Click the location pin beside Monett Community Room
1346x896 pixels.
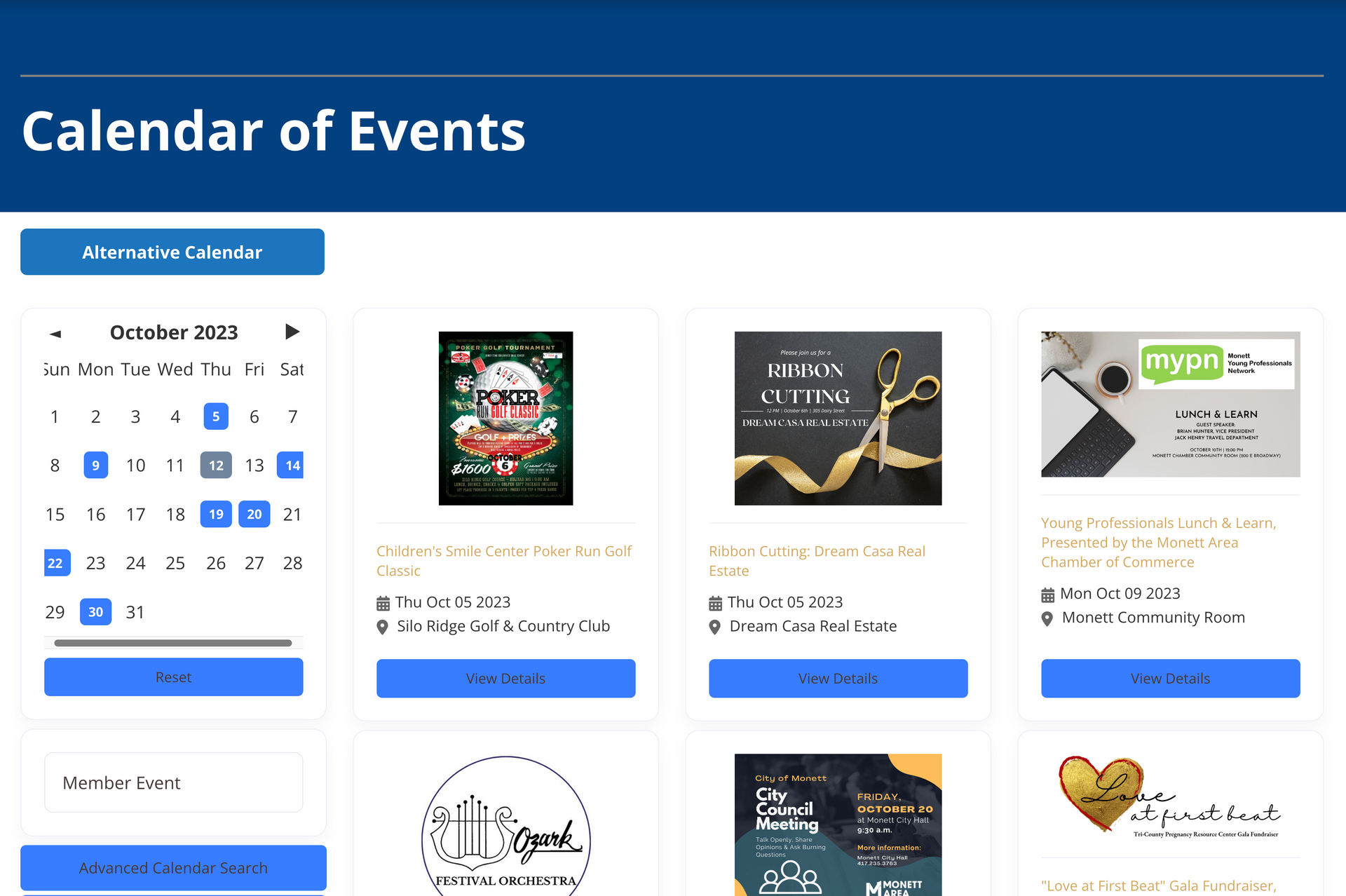point(1047,618)
